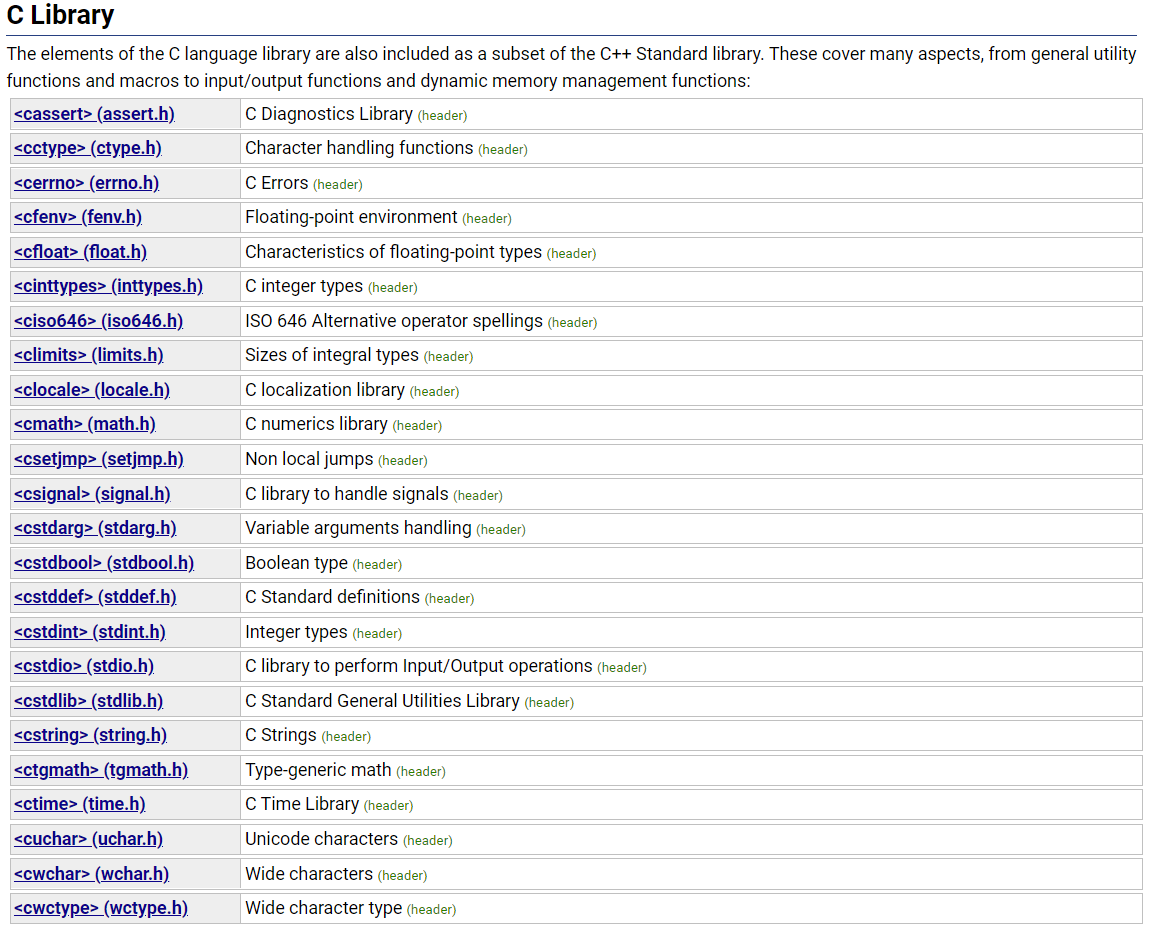The height and width of the screenshot is (935, 1154).
Task: Open the <cuchar> (uchar.h) link
Action: pos(88,839)
